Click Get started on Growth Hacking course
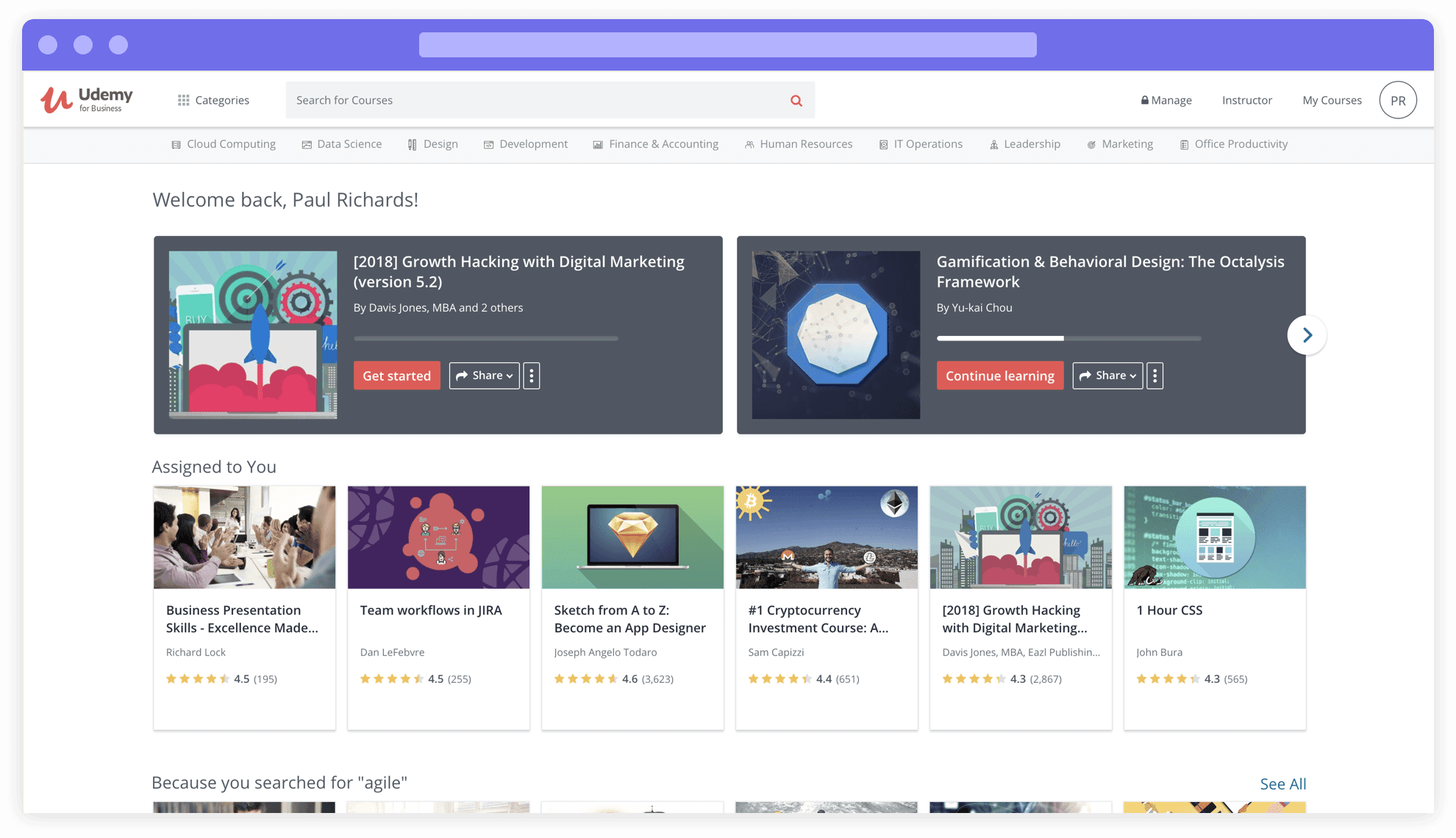Image resolution: width=1456 pixels, height=838 pixels. 396,376
